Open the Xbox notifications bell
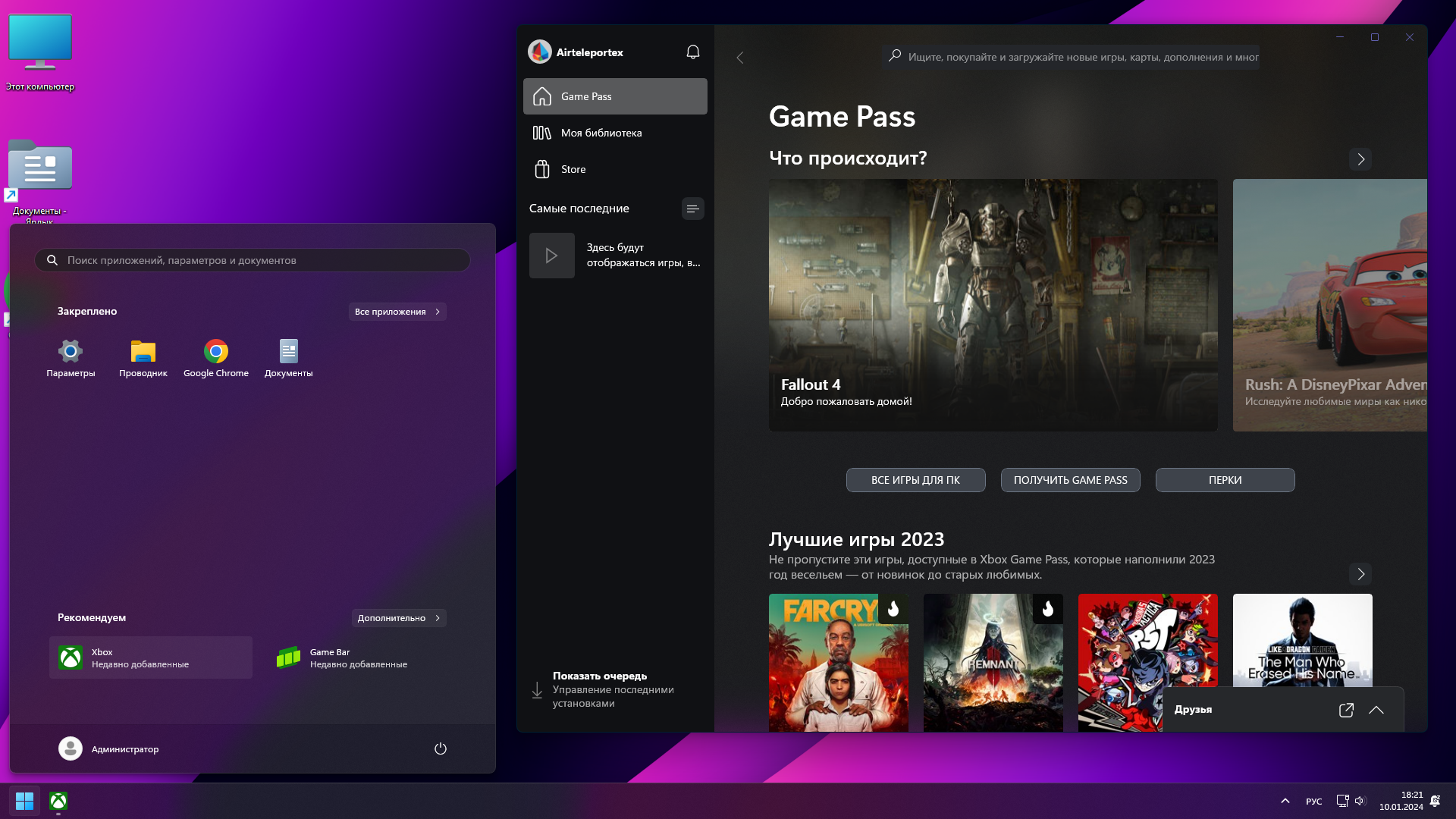 [x=692, y=52]
